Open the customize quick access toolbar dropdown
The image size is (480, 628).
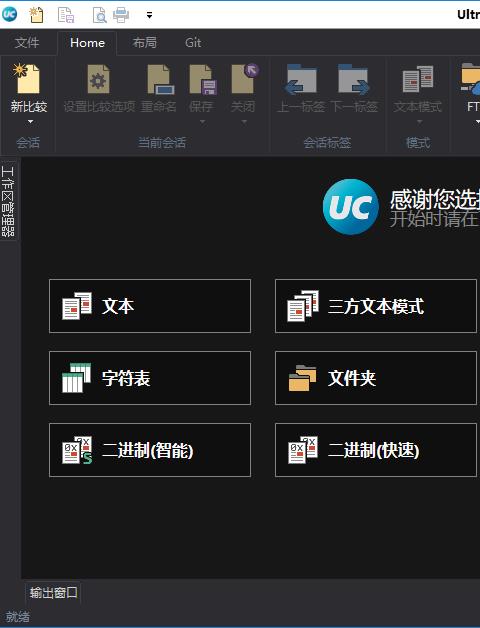coord(149,15)
